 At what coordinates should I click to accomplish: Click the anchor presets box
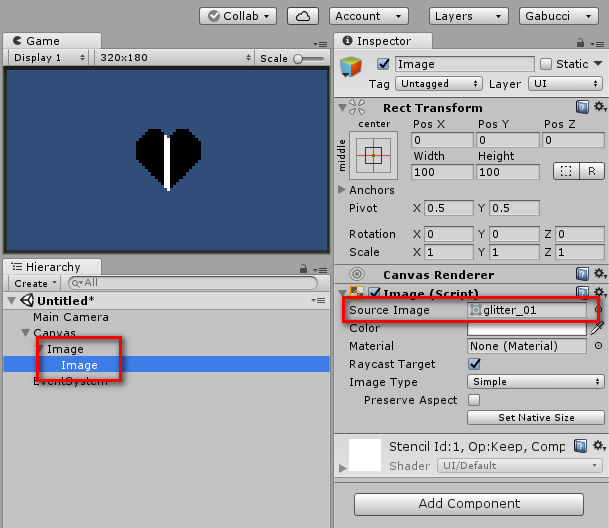373,155
